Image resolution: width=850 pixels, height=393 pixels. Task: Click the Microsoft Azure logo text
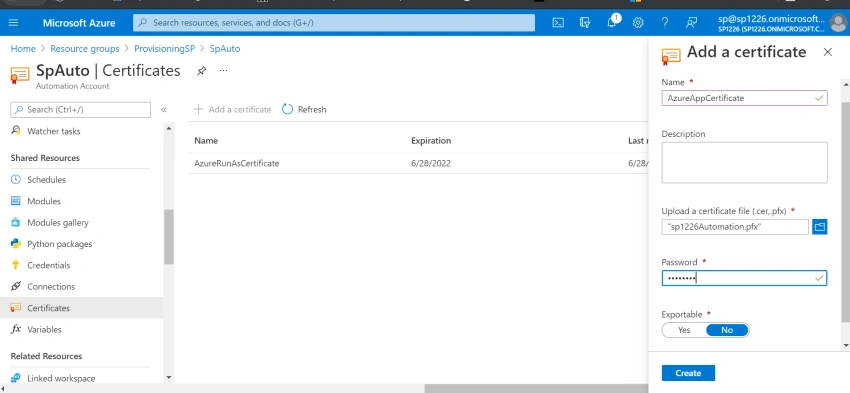(x=79, y=23)
